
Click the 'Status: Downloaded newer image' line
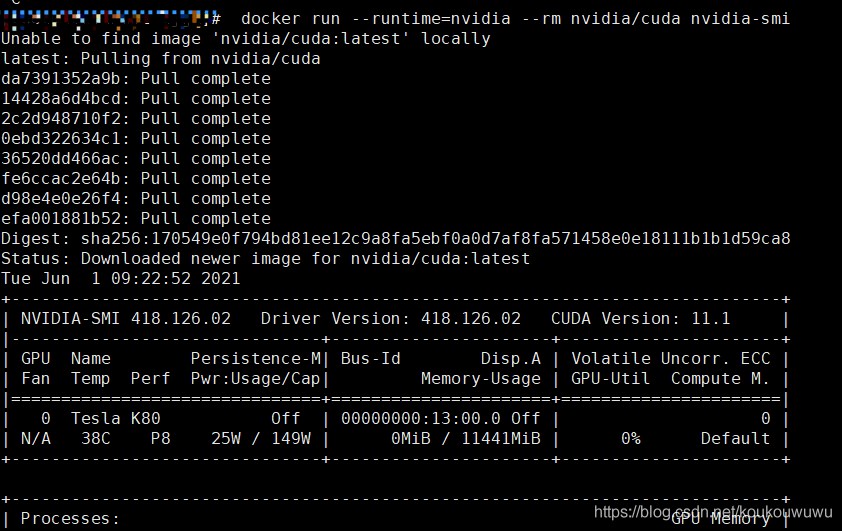pyautogui.click(x=265, y=259)
